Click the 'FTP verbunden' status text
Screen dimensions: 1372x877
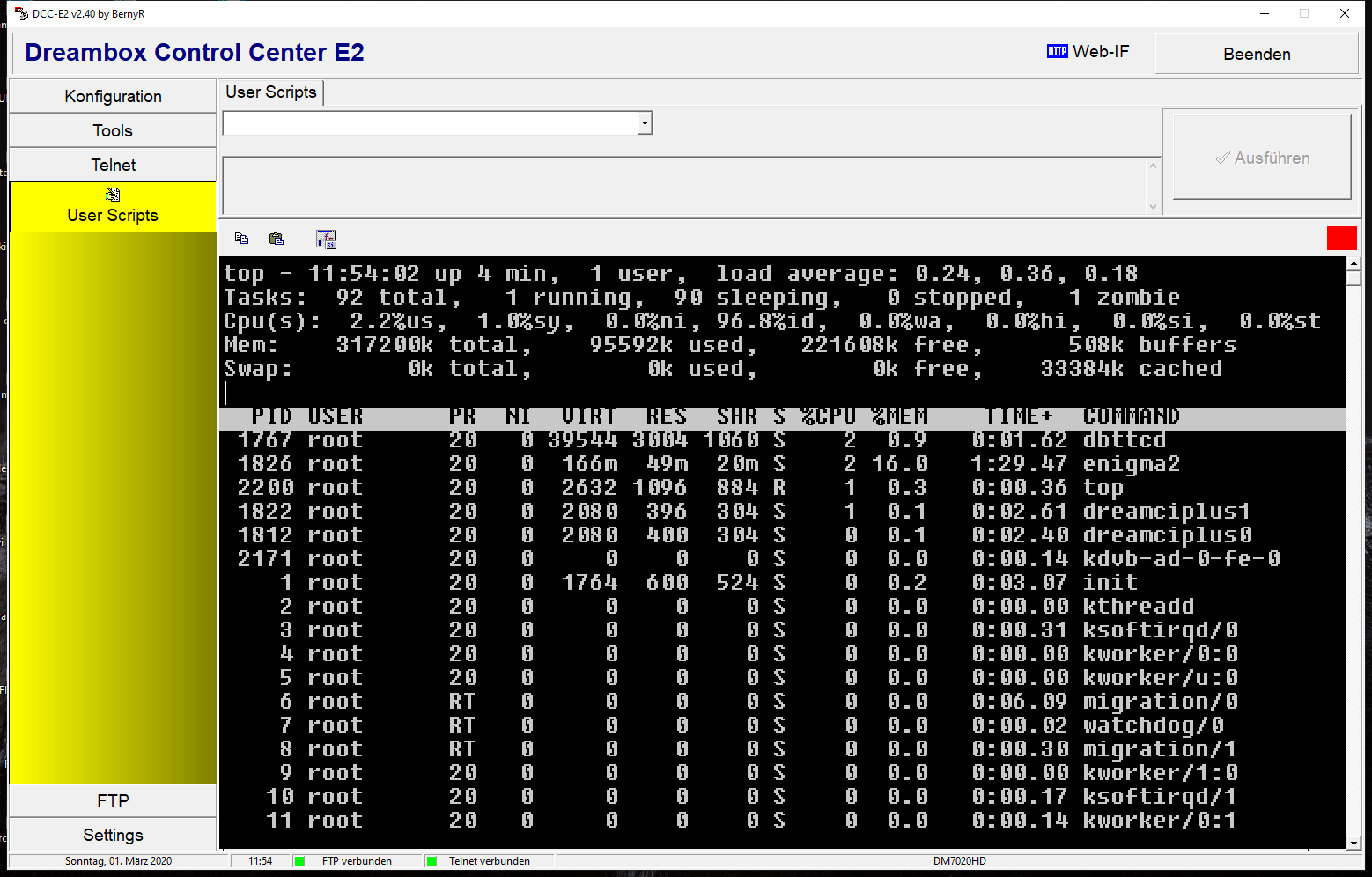[357, 861]
